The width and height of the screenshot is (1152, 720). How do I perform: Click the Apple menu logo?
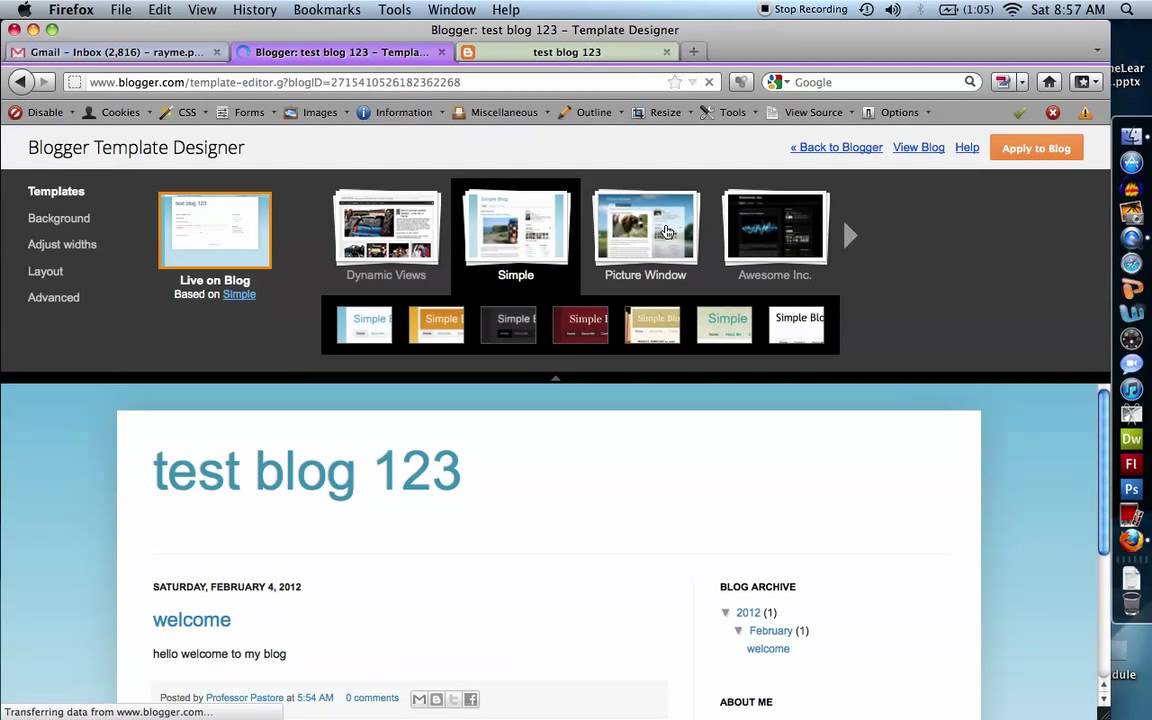[x=24, y=10]
